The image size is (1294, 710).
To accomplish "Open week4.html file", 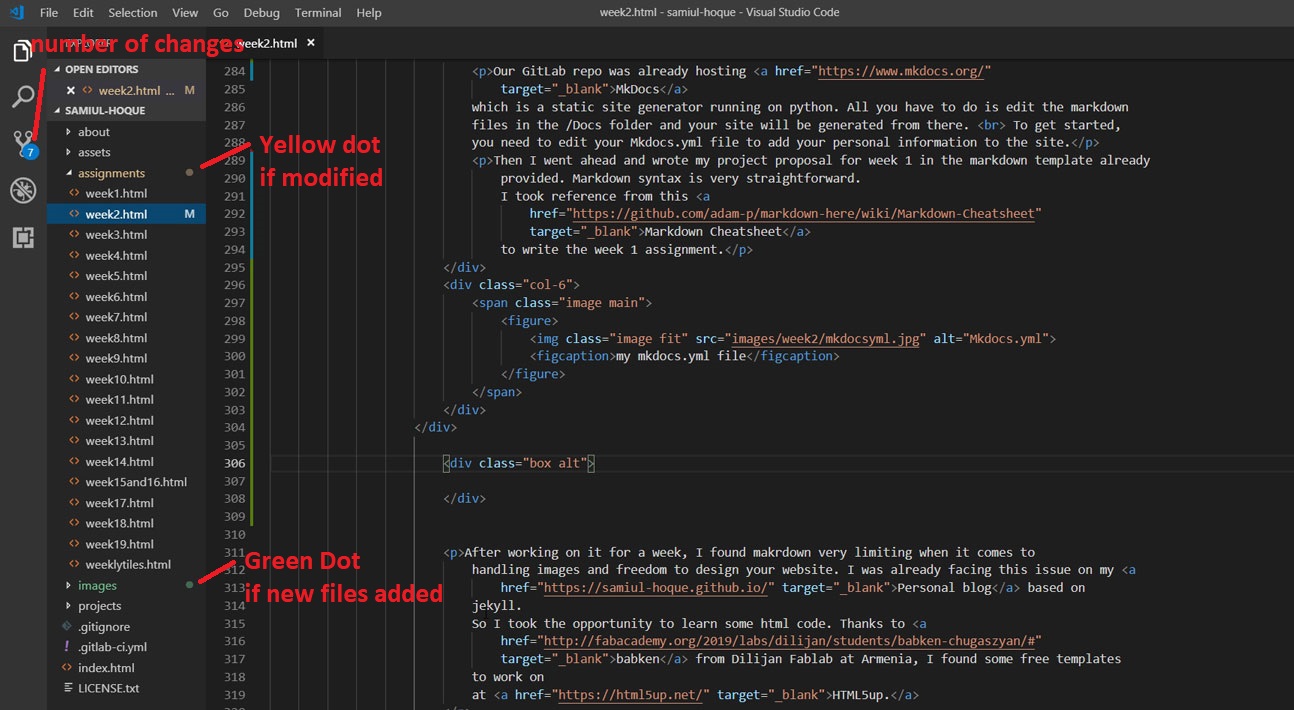I will [x=126, y=255].
